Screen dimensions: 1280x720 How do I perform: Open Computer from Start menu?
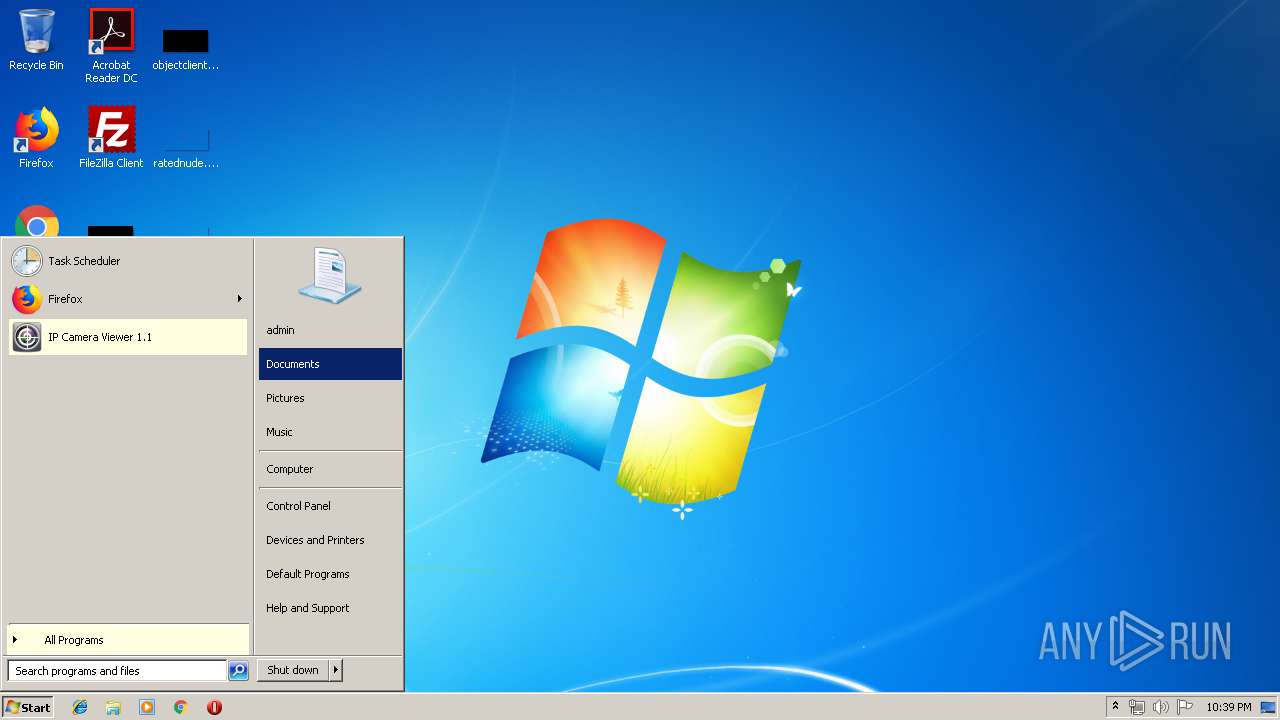(330, 469)
